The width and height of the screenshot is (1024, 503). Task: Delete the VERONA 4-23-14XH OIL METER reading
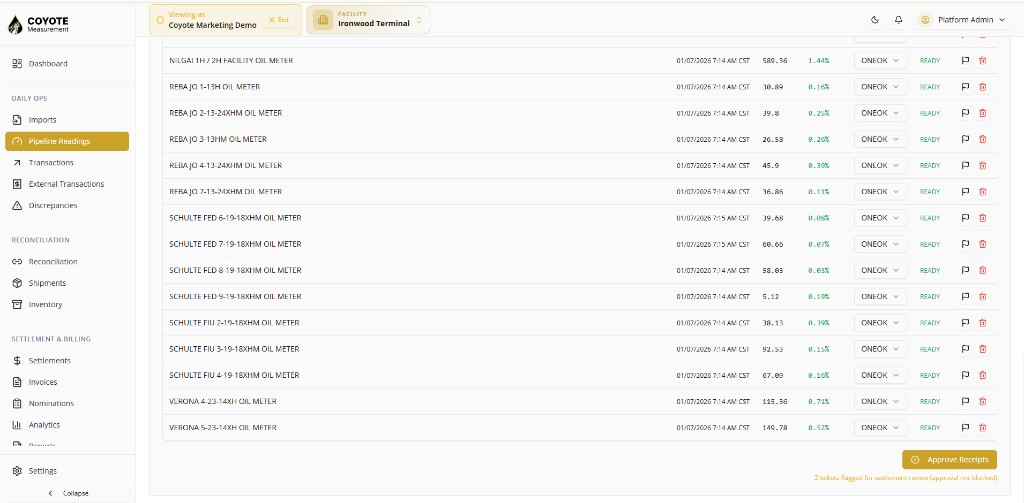(982, 401)
